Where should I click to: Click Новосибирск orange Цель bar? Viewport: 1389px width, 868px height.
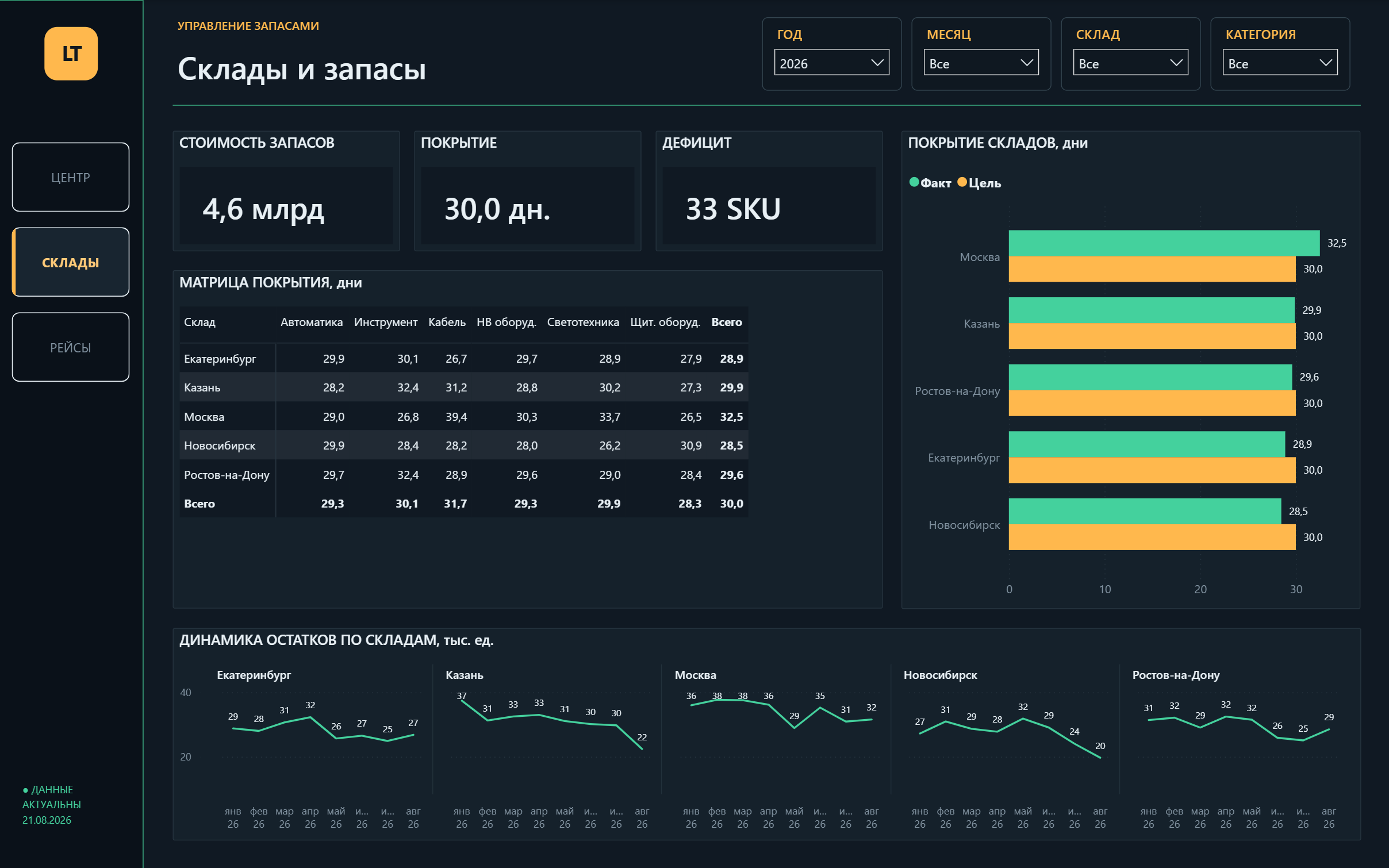click(1152, 537)
